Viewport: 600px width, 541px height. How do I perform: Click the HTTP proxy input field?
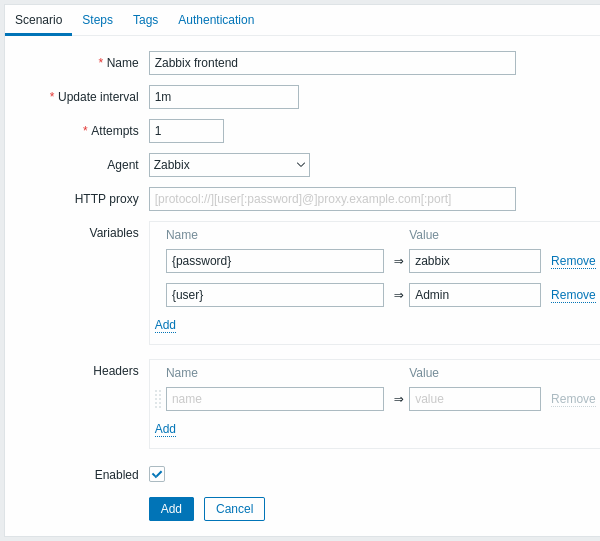tap(332, 199)
